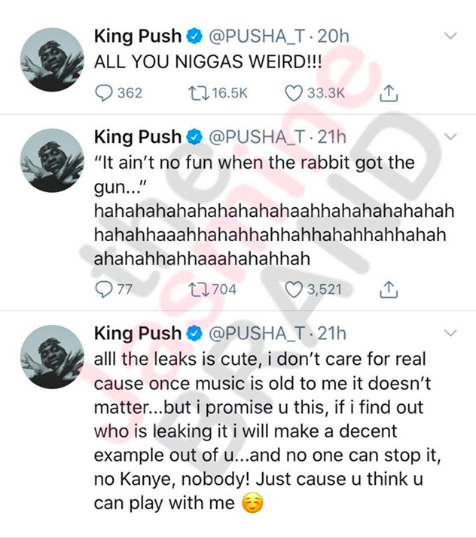Share the 20h-old tweet

coord(389,93)
